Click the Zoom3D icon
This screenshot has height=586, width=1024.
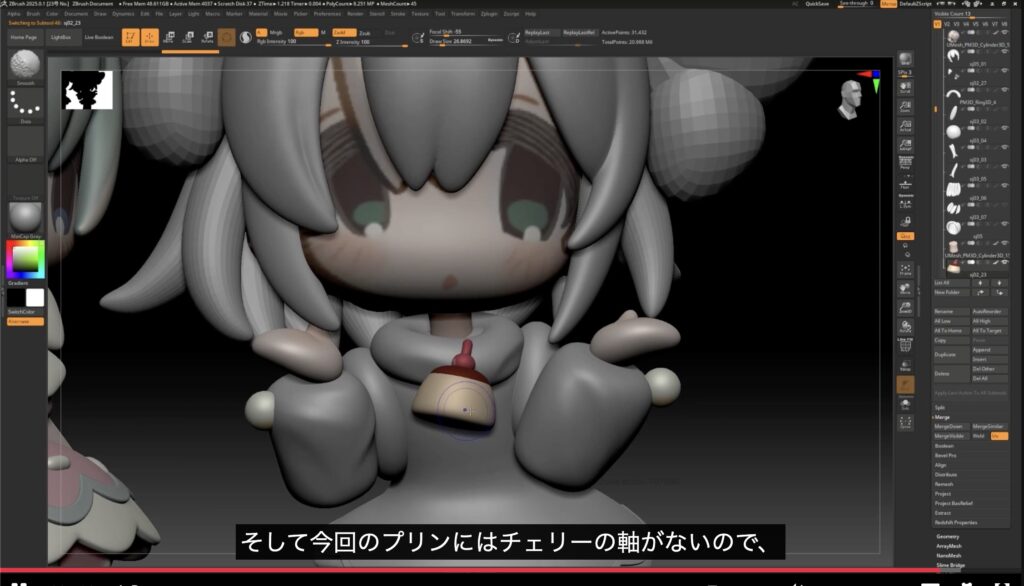pyautogui.click(x=905, y=307)
